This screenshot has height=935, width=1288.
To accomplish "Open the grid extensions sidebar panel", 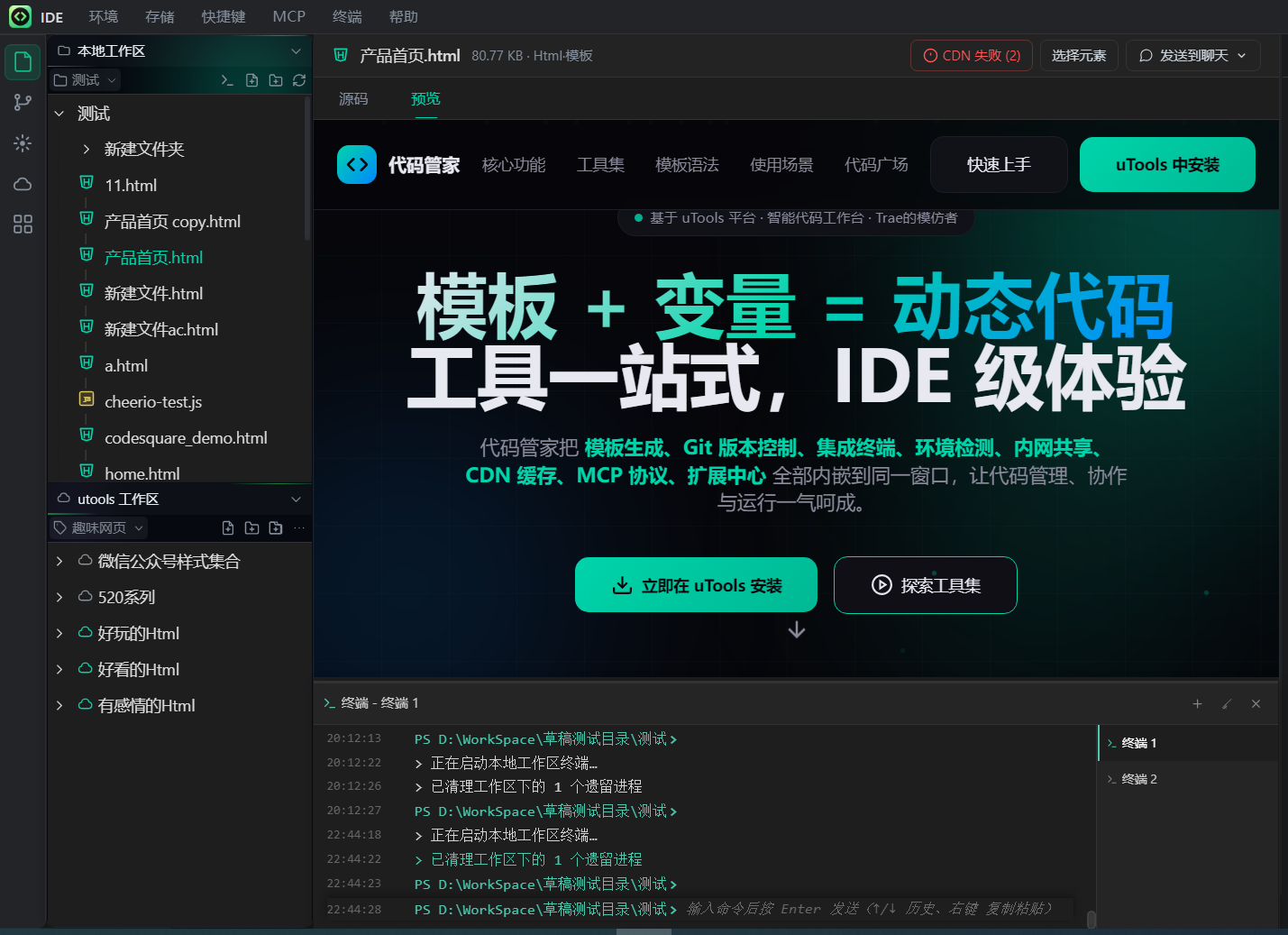I will click(x=23, y=225).
